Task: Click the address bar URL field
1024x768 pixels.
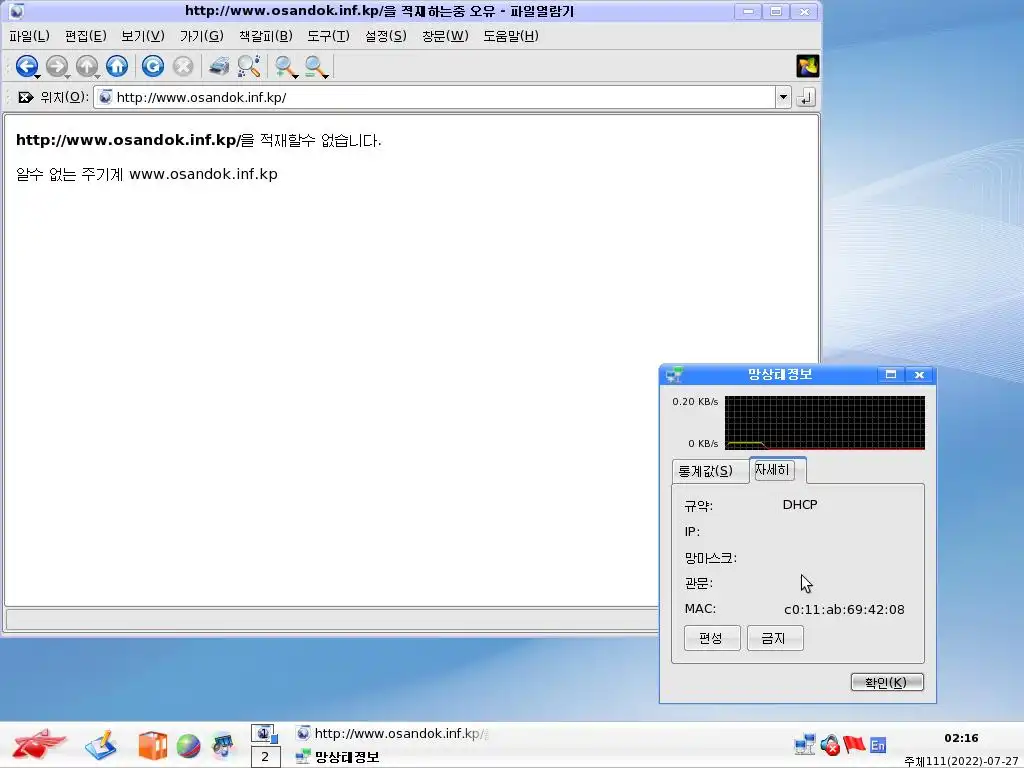Action: coord(435,97)
